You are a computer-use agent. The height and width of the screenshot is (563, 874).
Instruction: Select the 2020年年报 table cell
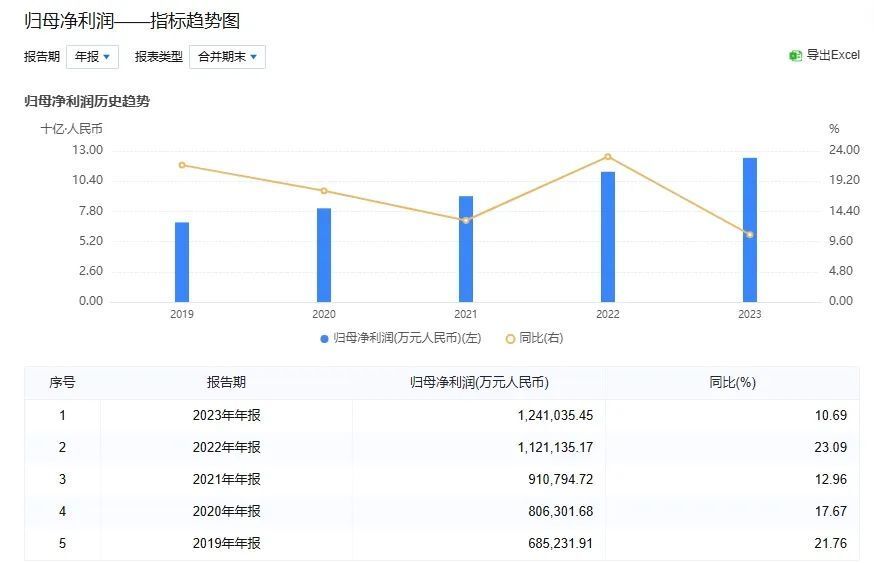pos(226,511)
